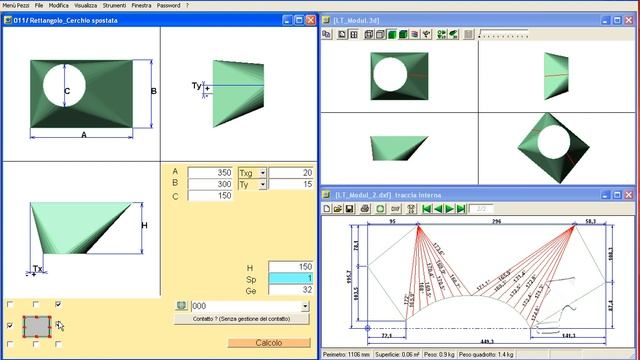Click the stacked layers icon in 3D toolbar
Image resolution: width=640 pixels, height=360 pixels.
pyautogui.click(x=414, y=35)
